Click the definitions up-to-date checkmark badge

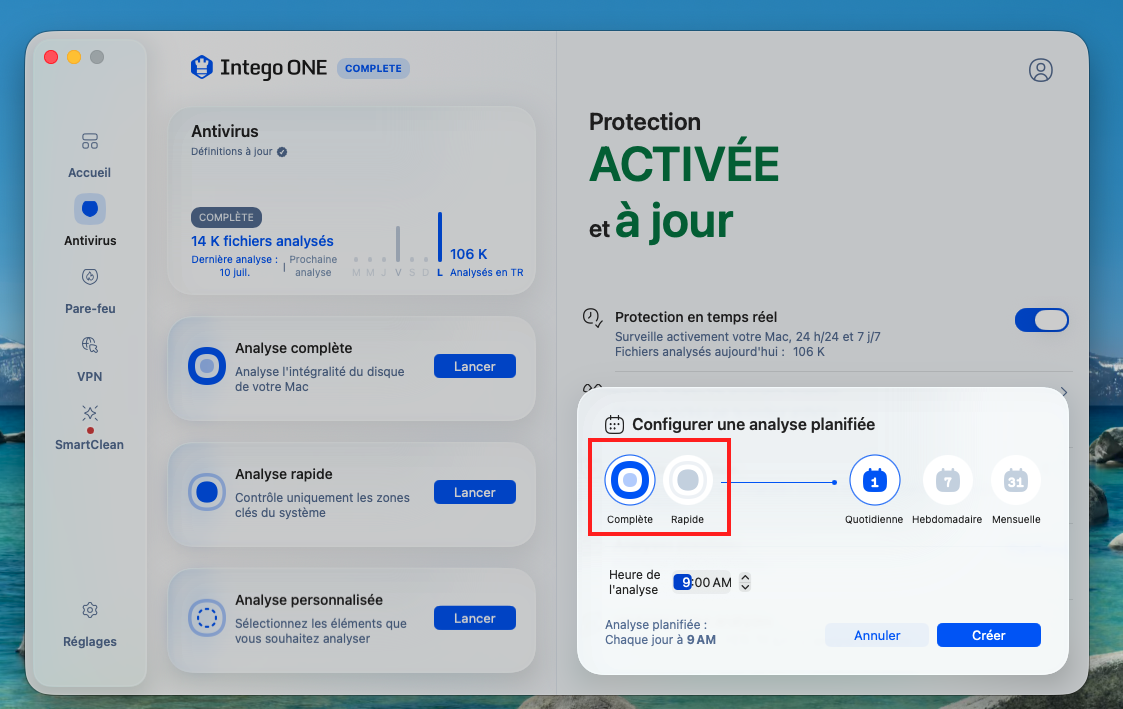pos(282,152)
